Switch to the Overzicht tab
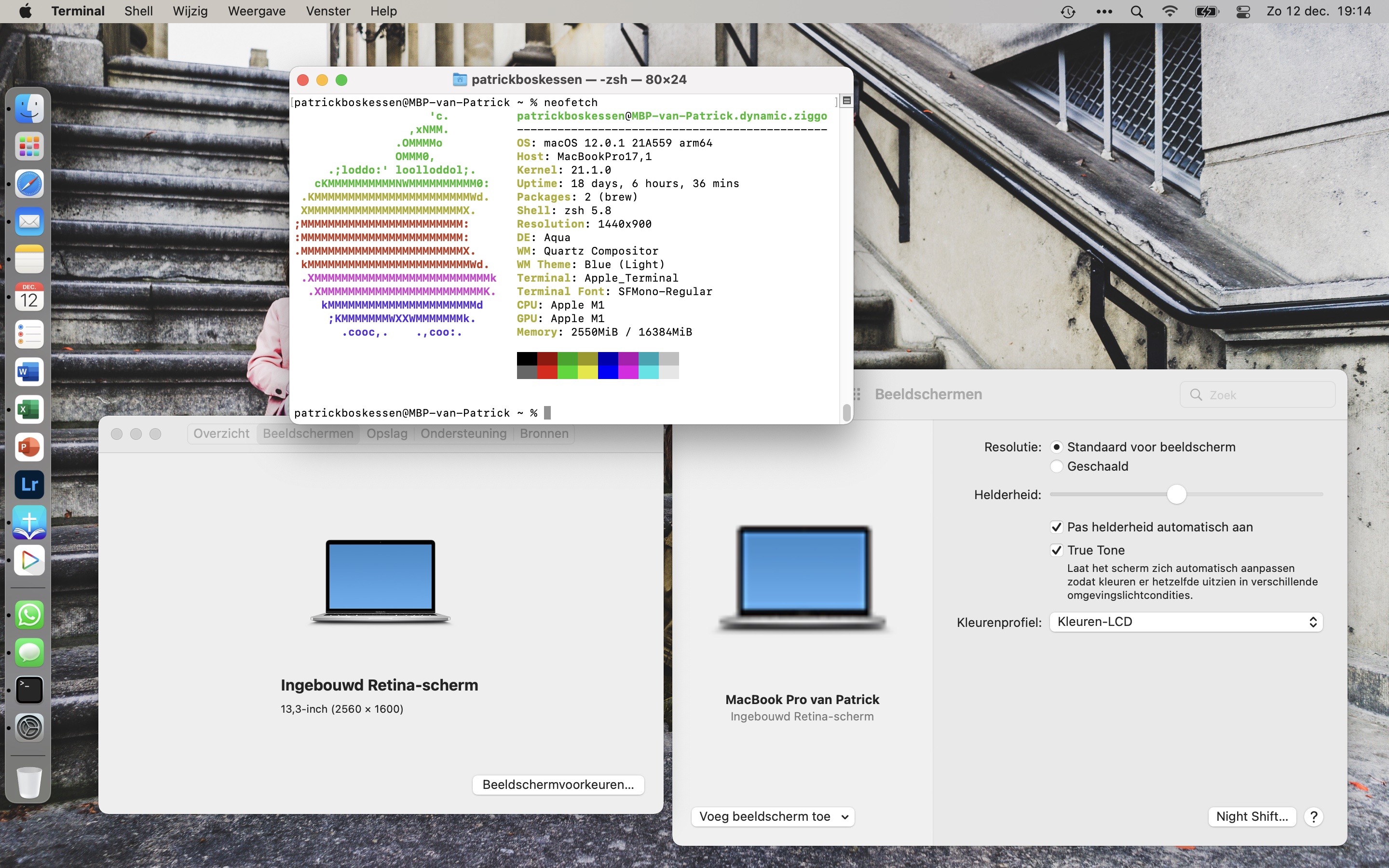Screen dimensions: 1389x868 221,434
